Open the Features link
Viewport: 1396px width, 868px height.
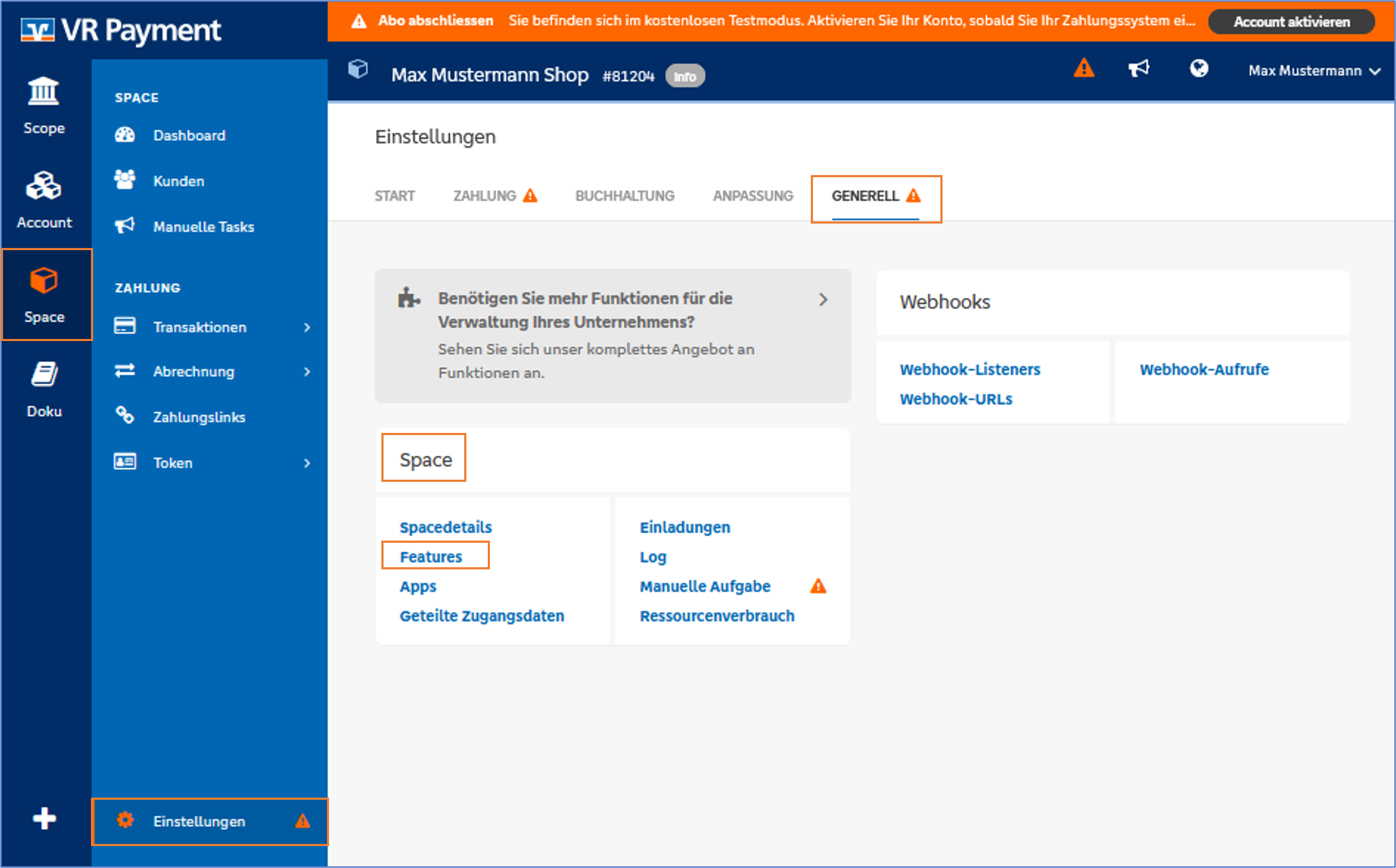[x=431, y=557]
